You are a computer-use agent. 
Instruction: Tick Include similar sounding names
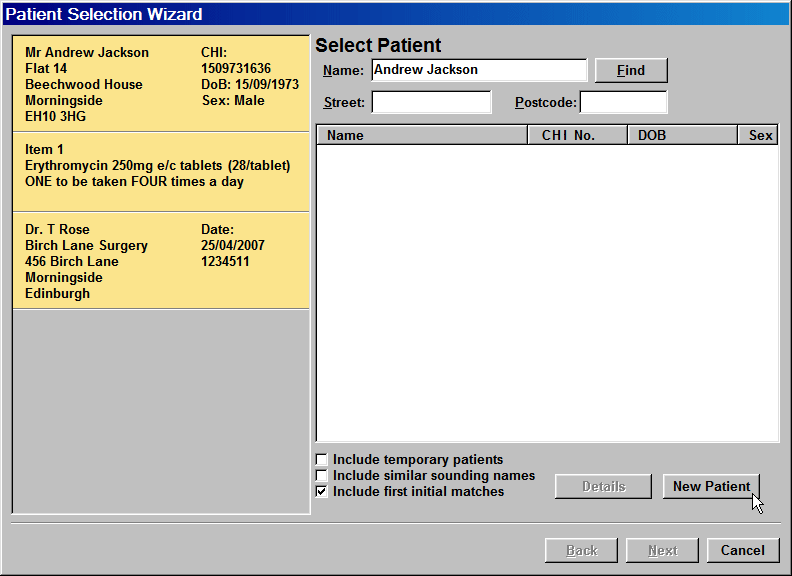[322, 476]
